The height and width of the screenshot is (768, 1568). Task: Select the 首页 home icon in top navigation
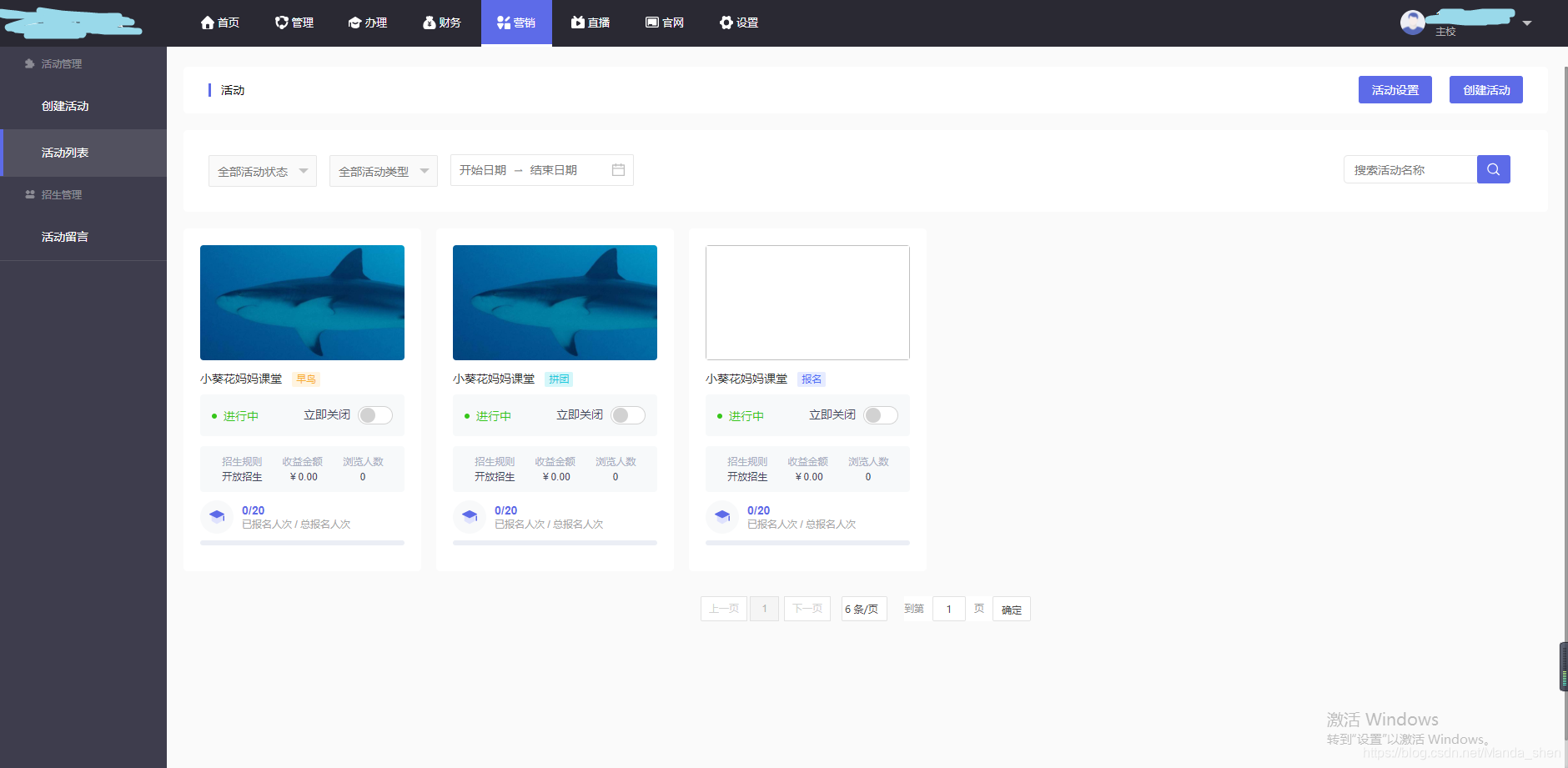tap(206, 23)
